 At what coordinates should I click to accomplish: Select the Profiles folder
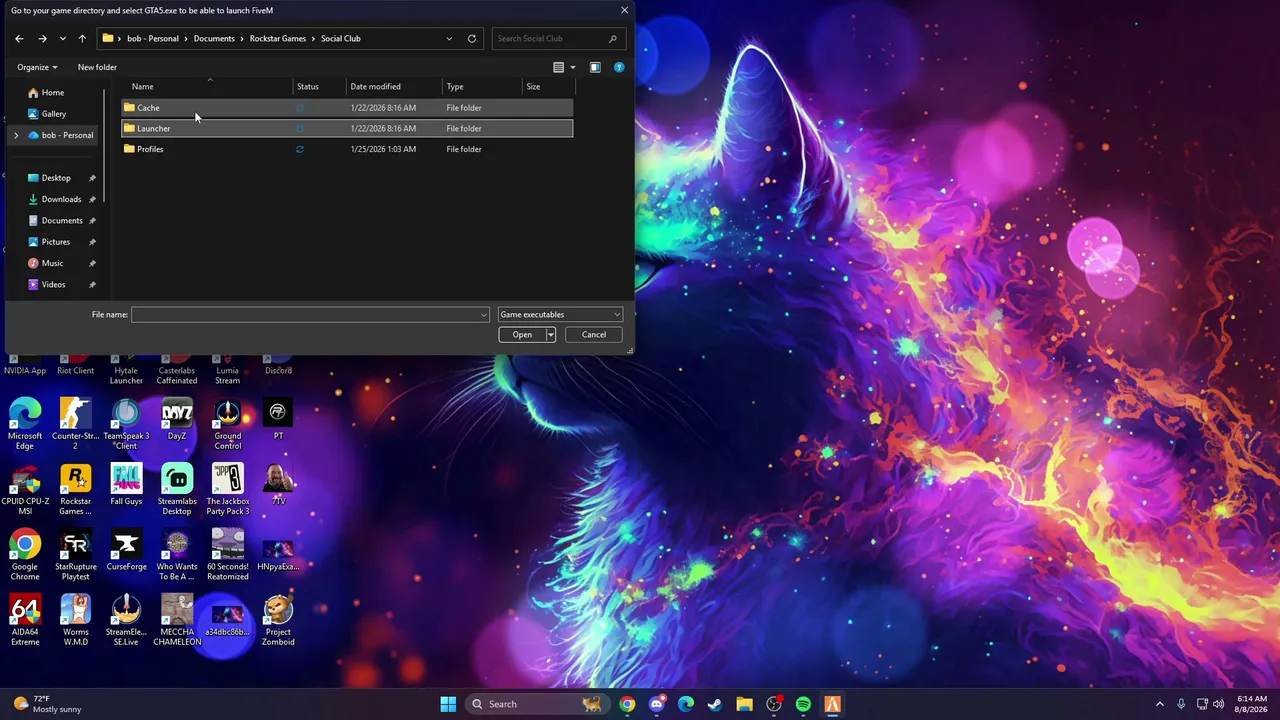347,149
